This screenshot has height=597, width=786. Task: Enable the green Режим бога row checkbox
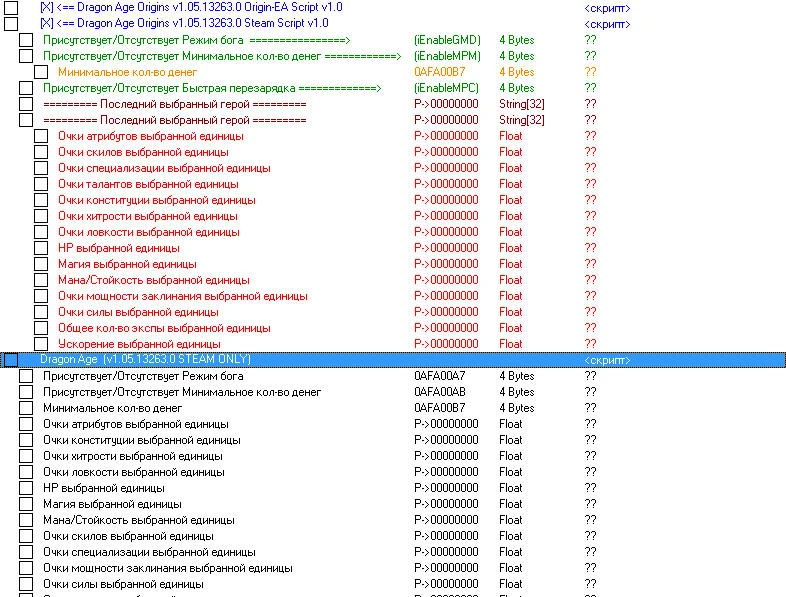click(x=26, y=40)
